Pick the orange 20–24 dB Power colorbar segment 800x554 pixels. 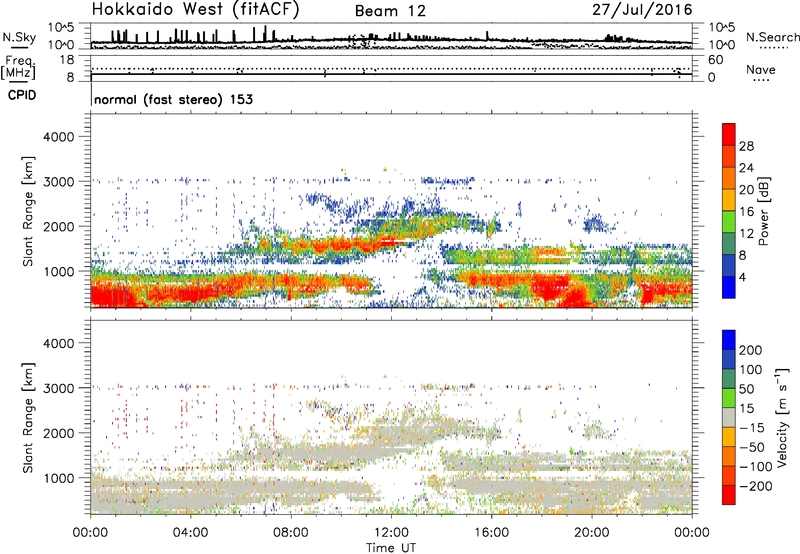(x=729, y=178)
